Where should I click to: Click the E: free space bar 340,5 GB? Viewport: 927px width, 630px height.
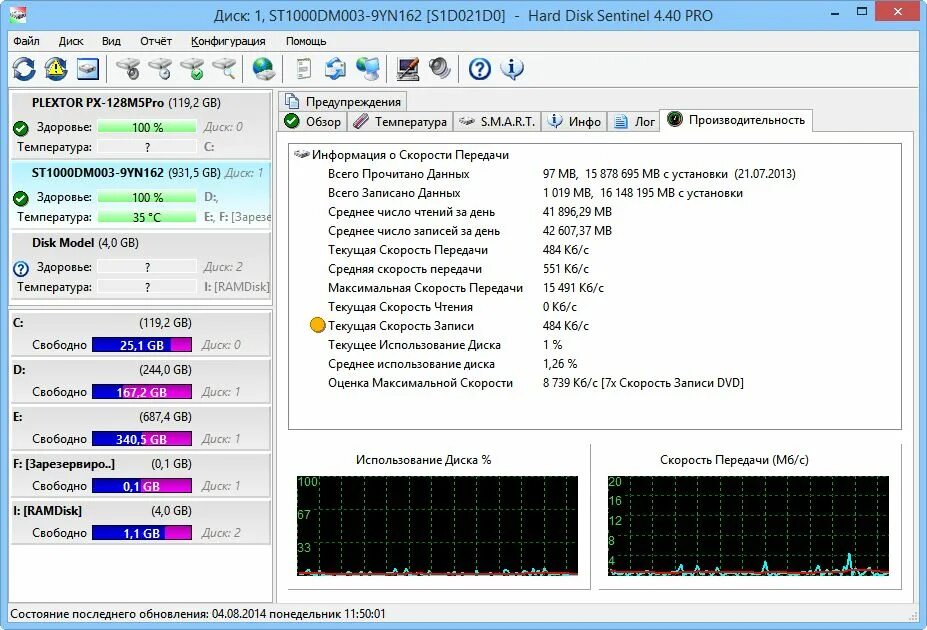click(x=142, y=439)
